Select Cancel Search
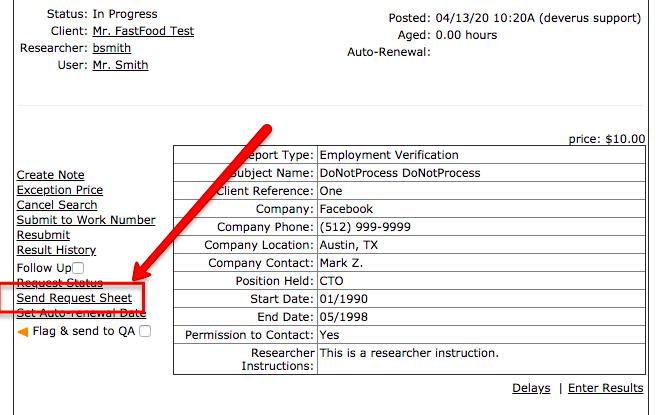The height and width of the screenshot is (415, 656). [x=57, y=205]
